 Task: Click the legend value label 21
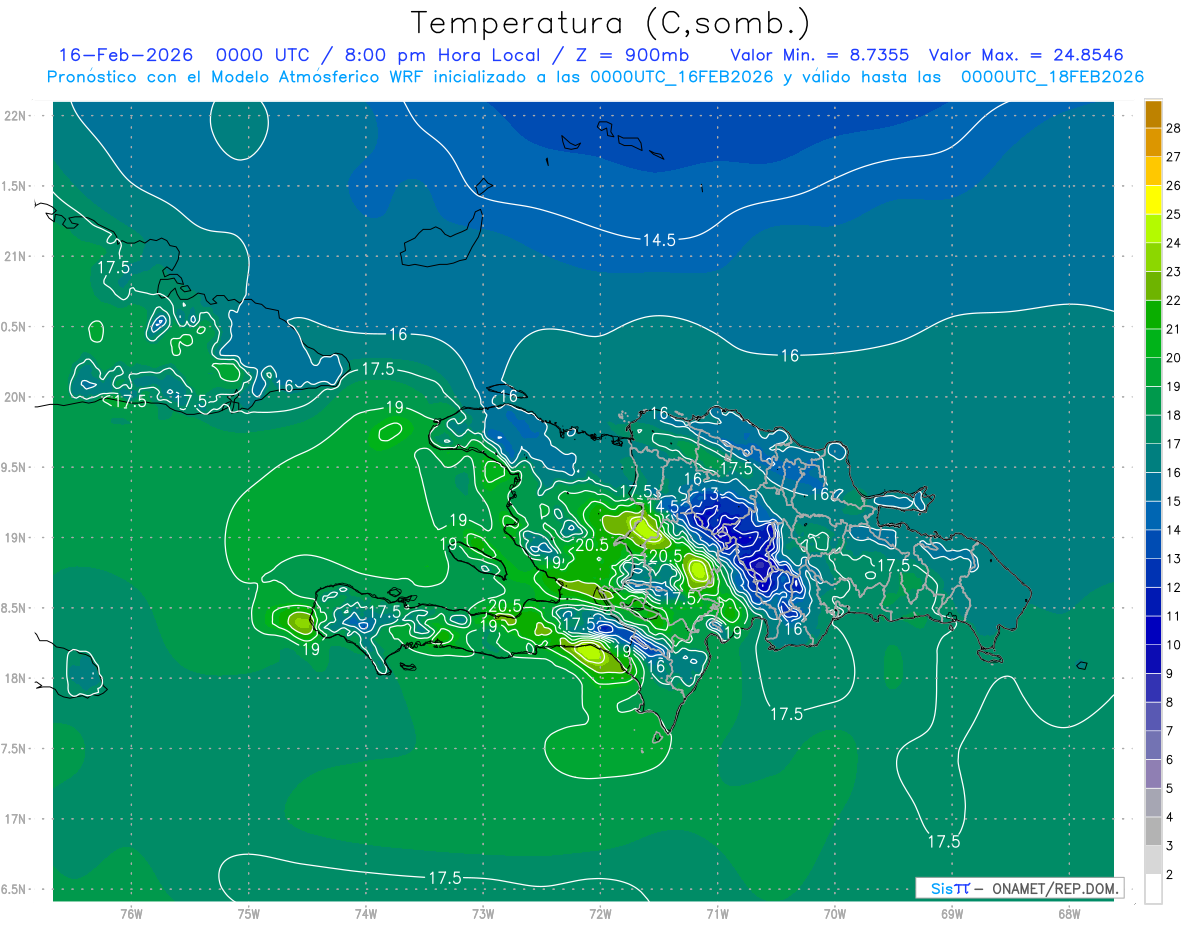tap(1173, 328)
